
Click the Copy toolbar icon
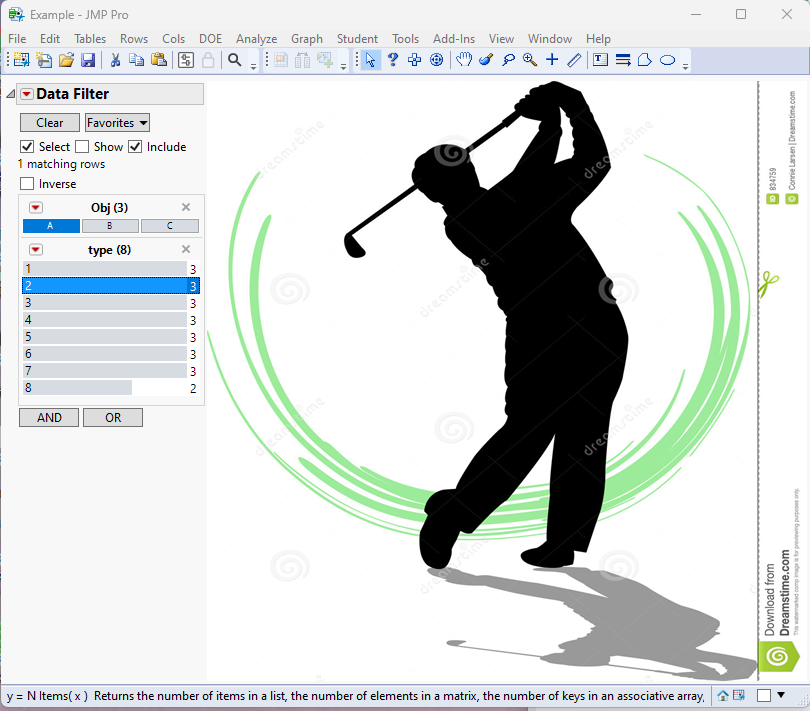[x=136, y=60]
